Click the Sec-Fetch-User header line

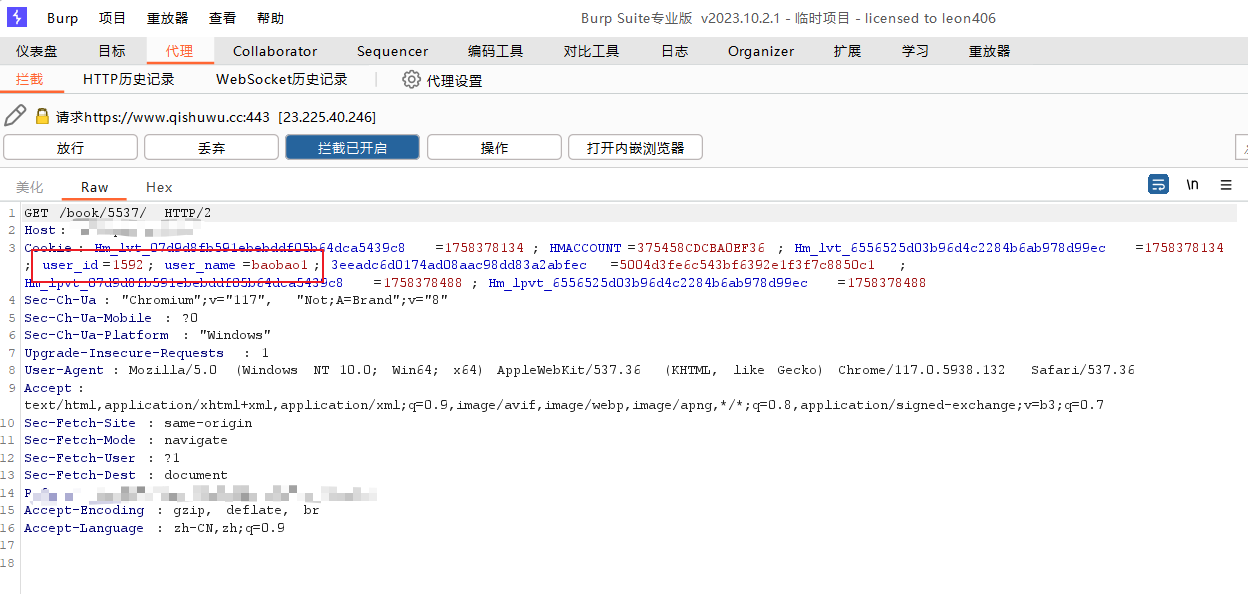click(x=102, y=458)
